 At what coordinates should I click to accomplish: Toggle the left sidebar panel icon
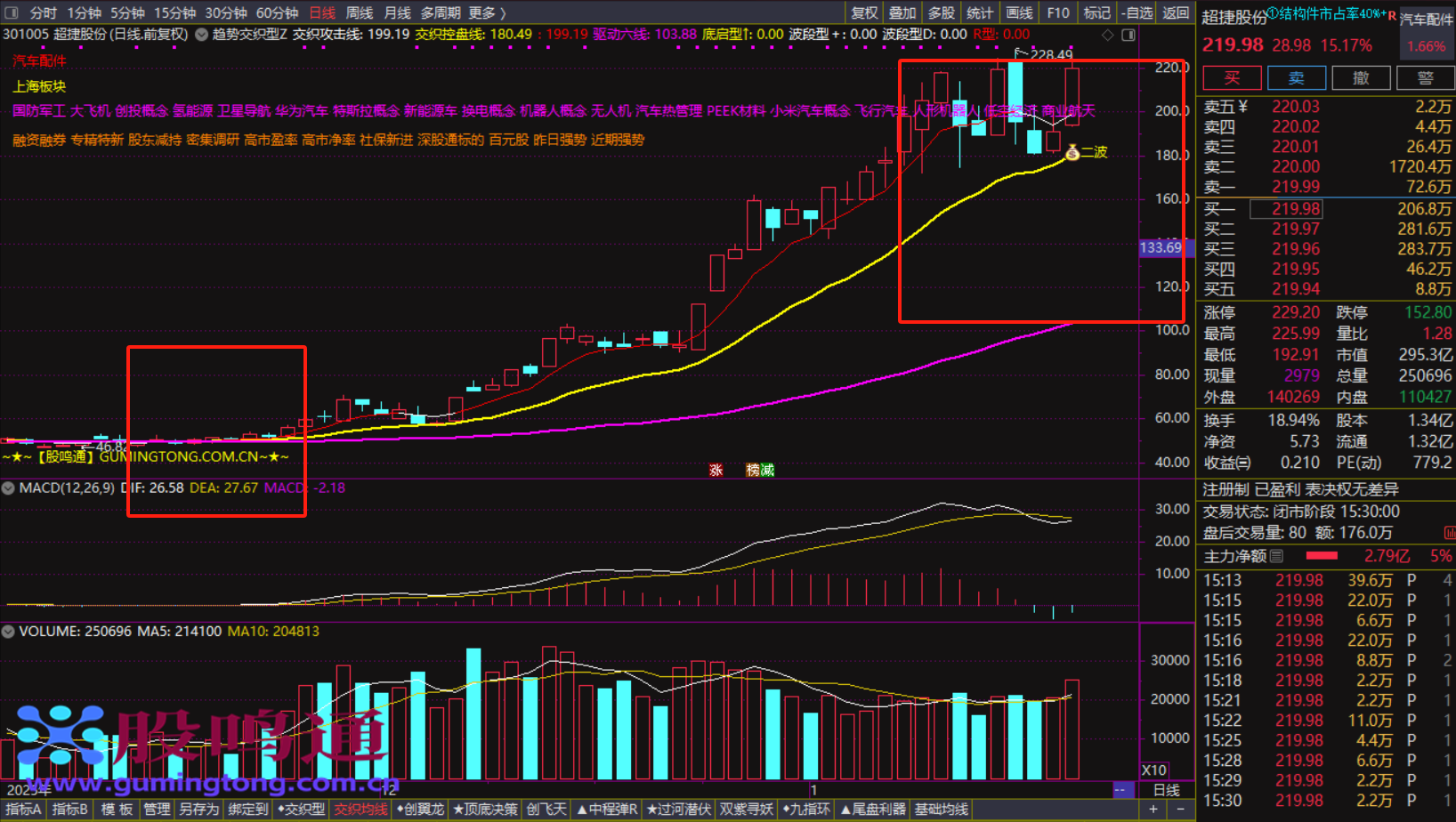click(x=12, y=12)
